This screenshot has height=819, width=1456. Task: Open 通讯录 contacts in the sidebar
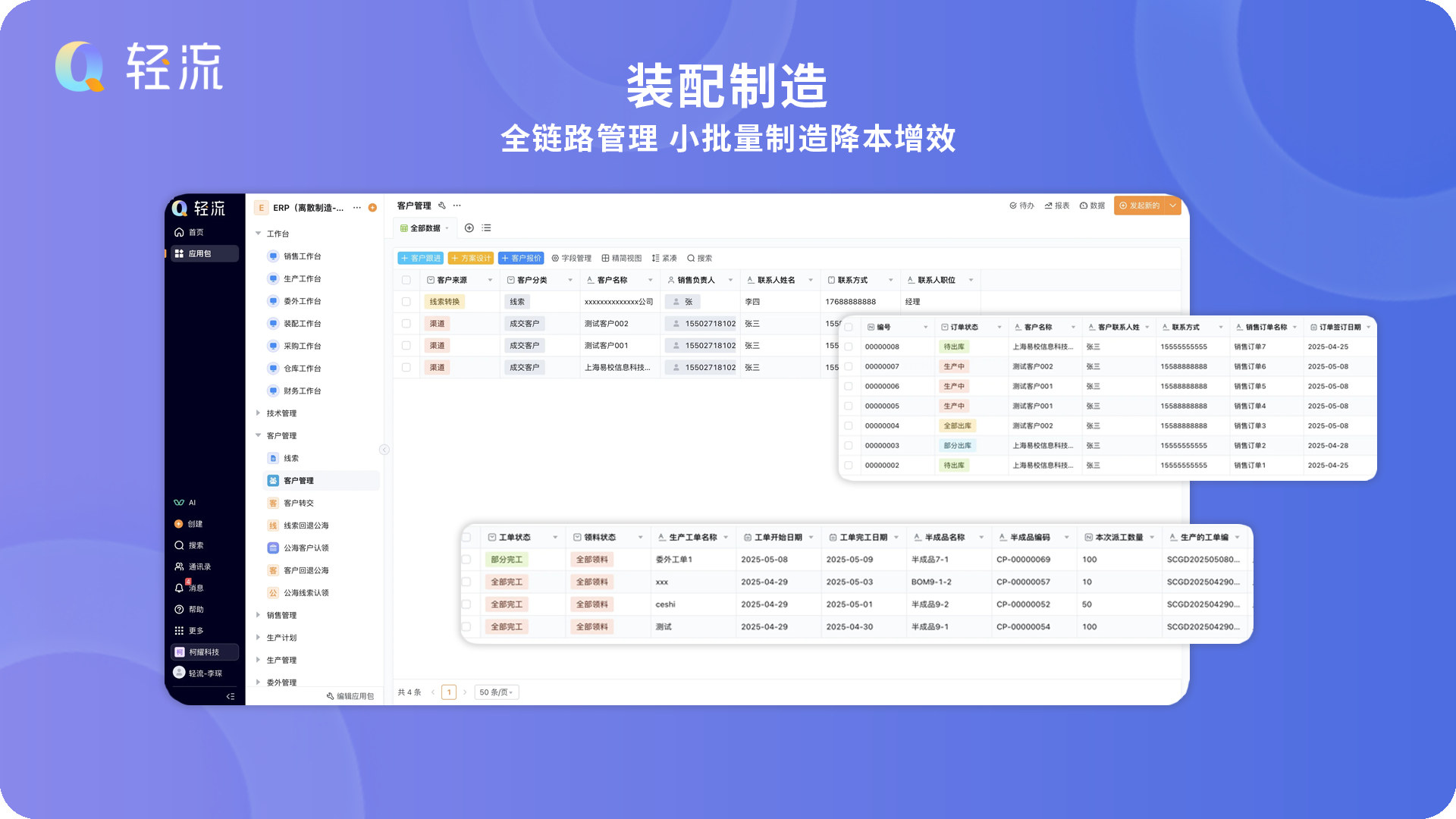click(193, 566)
